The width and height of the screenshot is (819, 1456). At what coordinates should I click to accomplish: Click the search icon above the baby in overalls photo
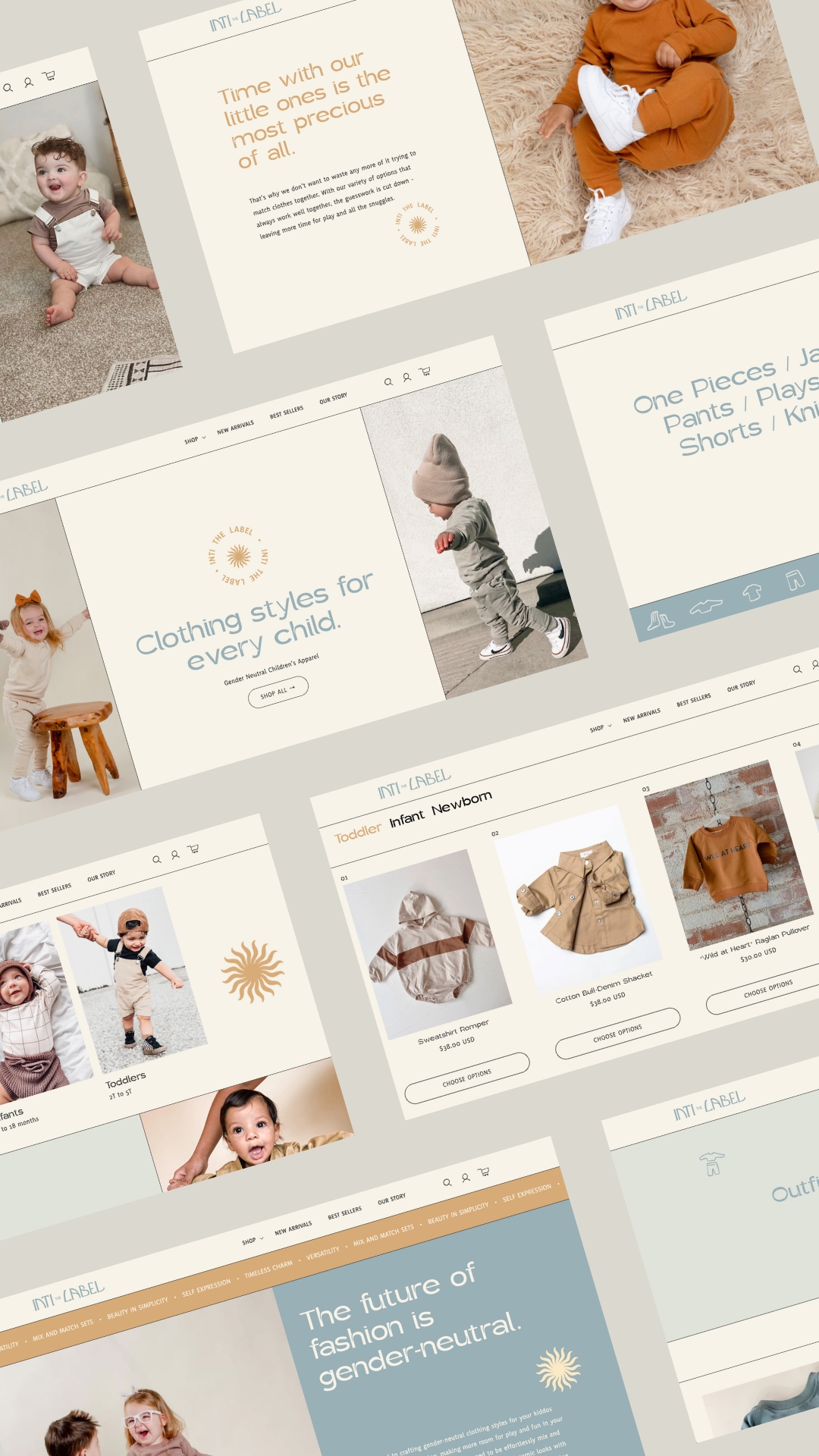tap(8, 88)
